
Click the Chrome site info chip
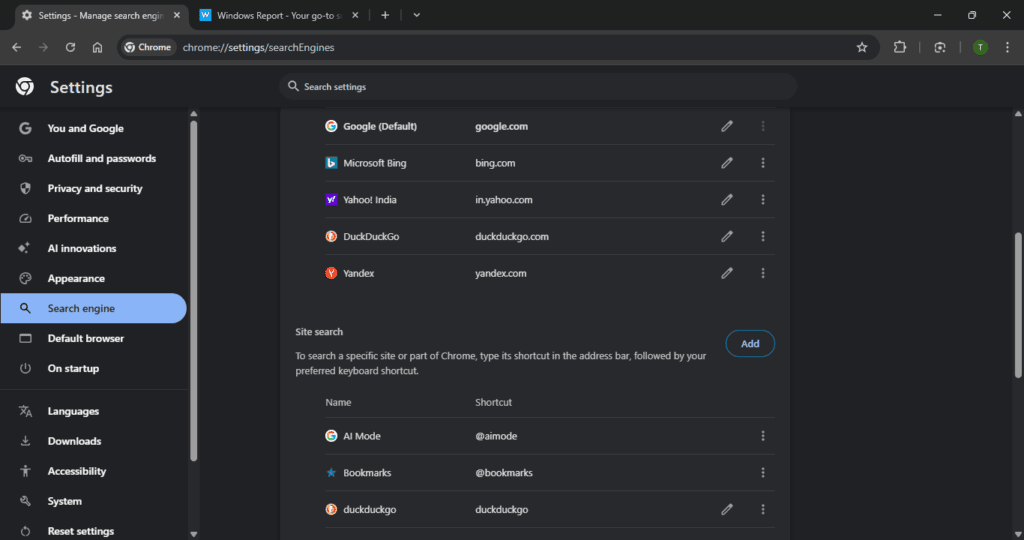148,47
